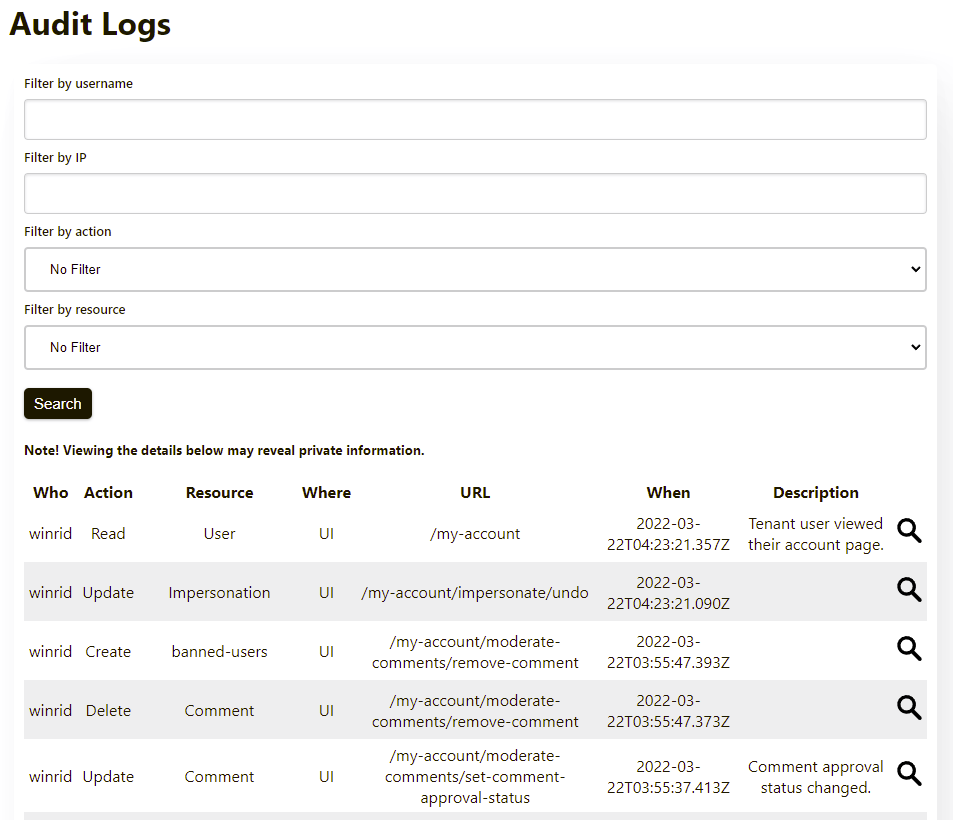Open the Filter by resource dropdown
Image resolution: width=953 pixels, height=820 pixels.
click(x=475, y=348)
